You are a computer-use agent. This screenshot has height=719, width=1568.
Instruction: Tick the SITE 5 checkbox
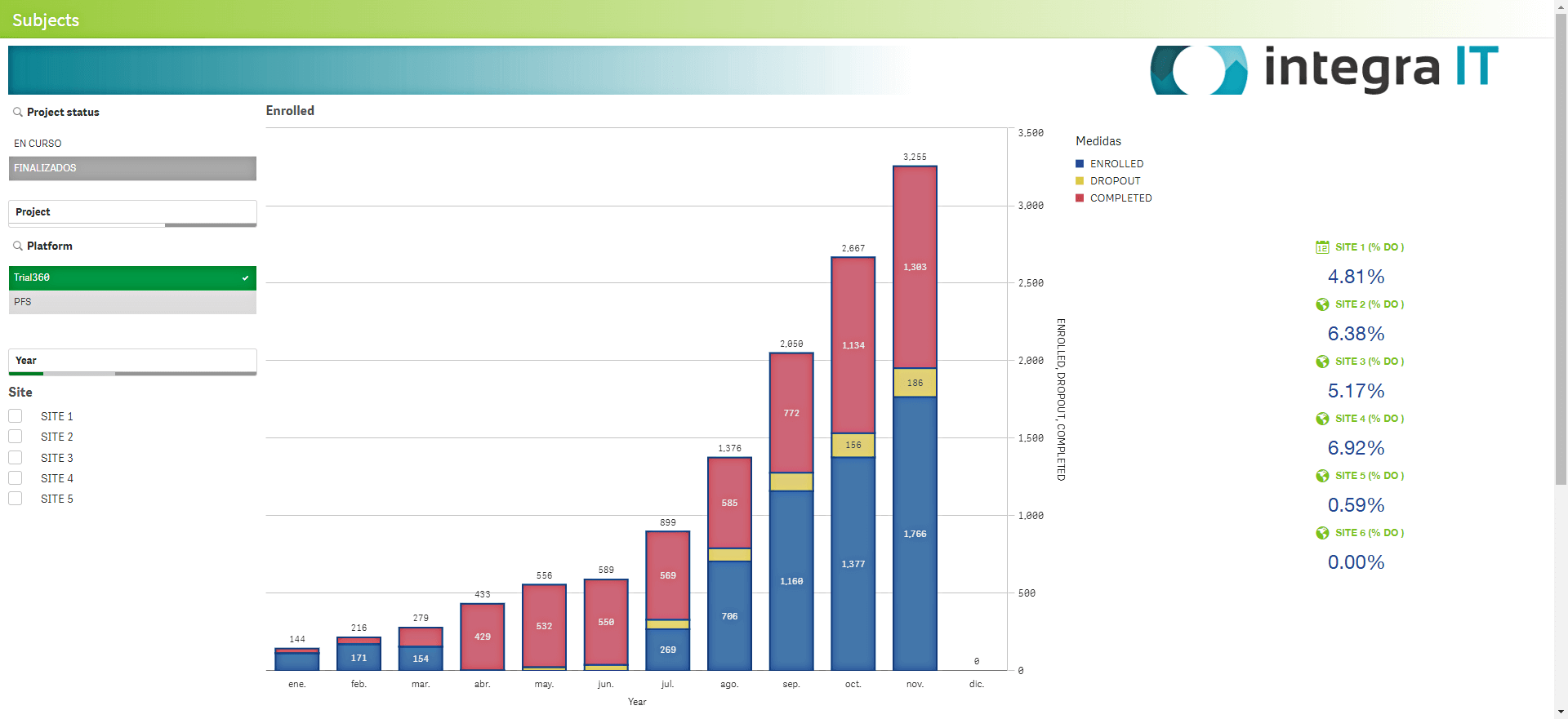point(16,499)
